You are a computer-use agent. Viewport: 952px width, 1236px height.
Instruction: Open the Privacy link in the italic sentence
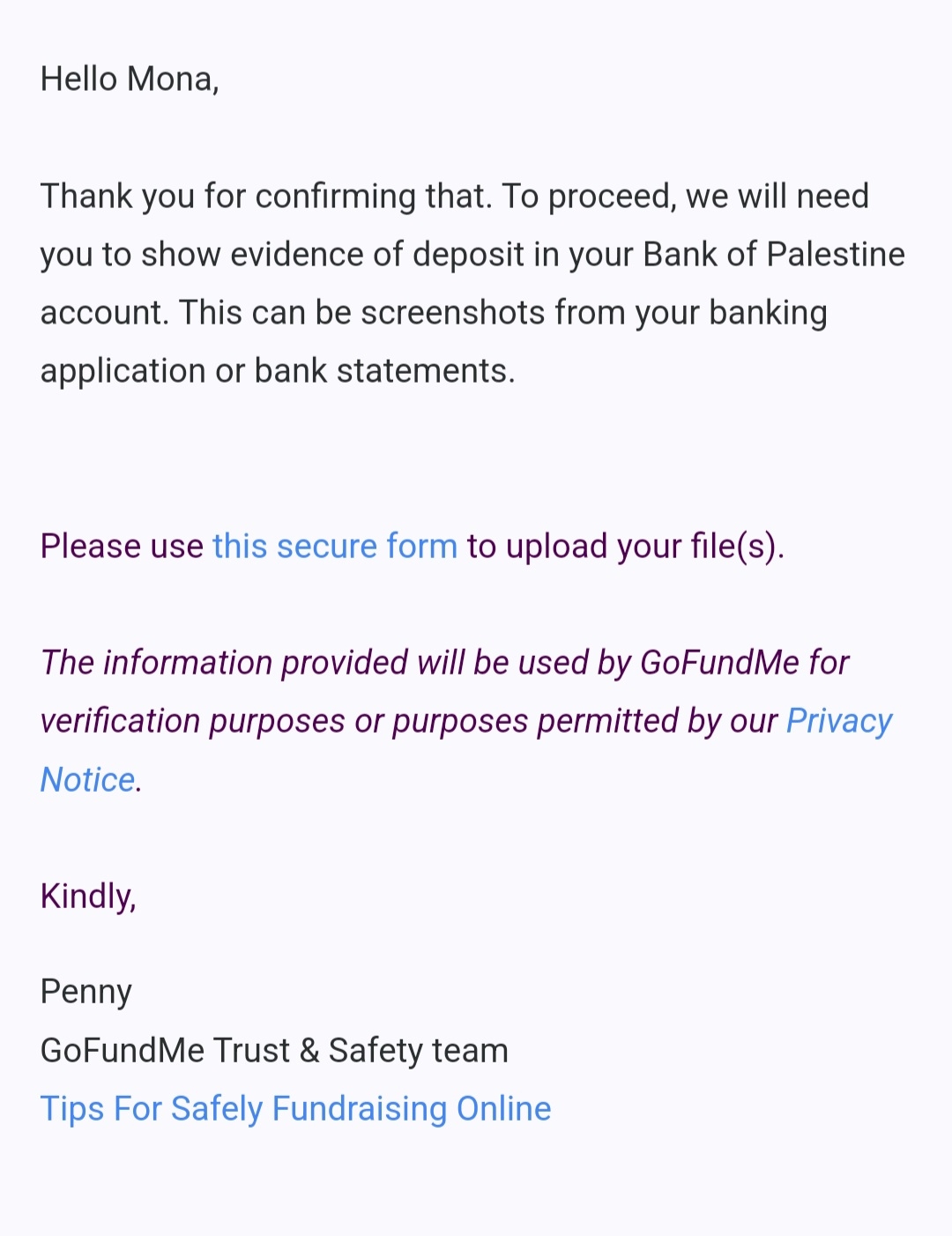(839, 721)
